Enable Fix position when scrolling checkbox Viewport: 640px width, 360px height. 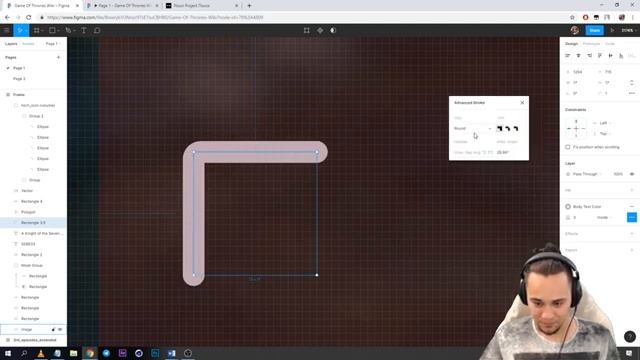tap(568, 147)
